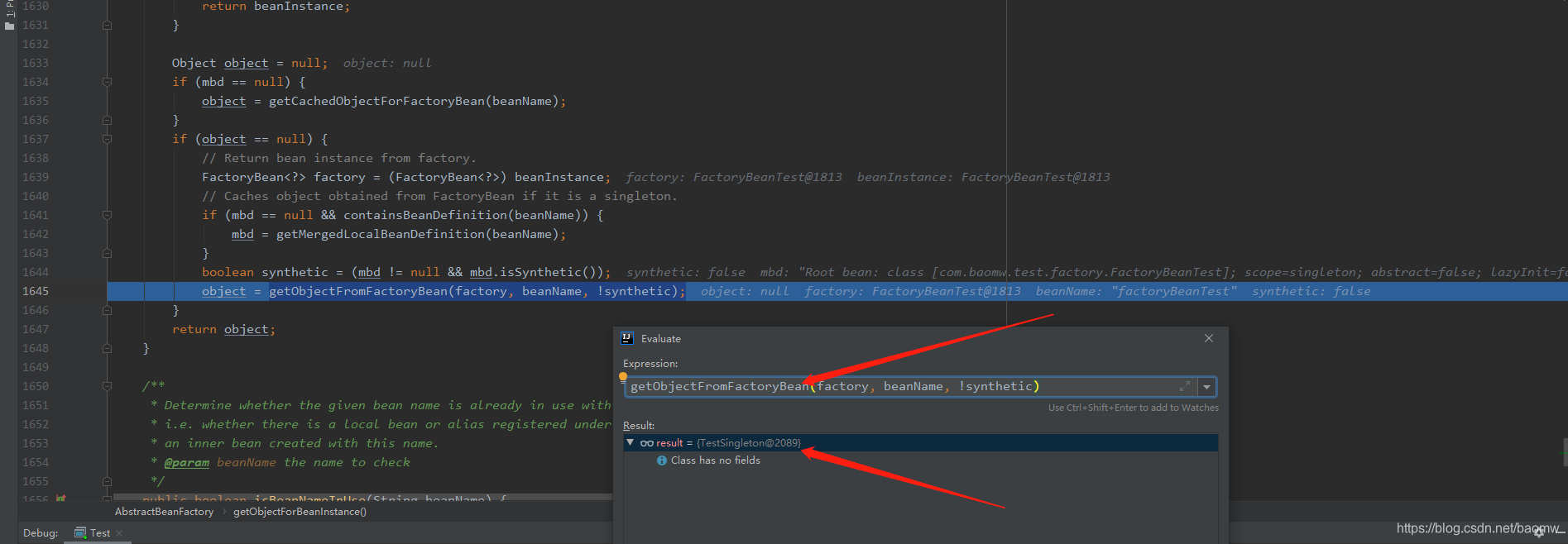
Task: Collapse the if block at line 1641
Action: pyautogui.click(x=107, y=215)
